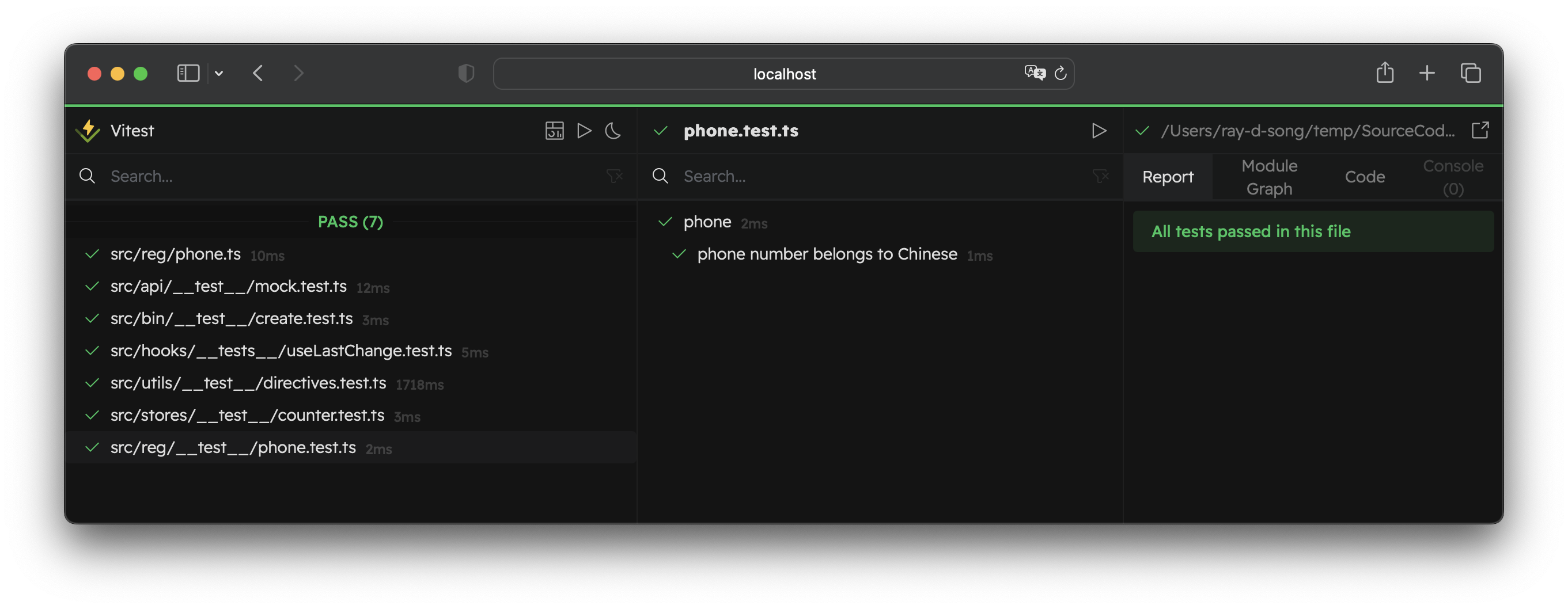Clear filter icon in file search bar
This screenshot has width=1568, height=609.
pyautogui.click(x=614, y=177)
